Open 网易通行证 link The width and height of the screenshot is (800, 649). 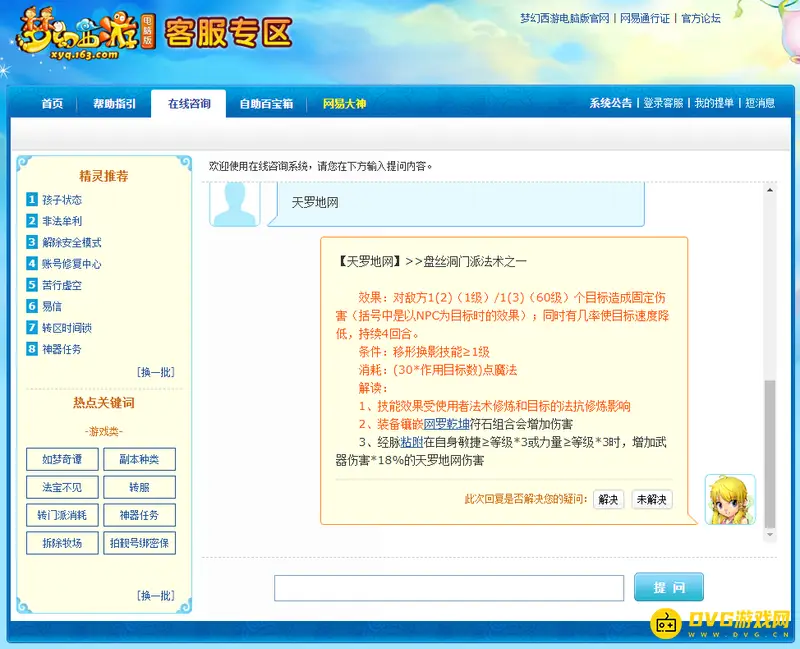tap(644, 18)
